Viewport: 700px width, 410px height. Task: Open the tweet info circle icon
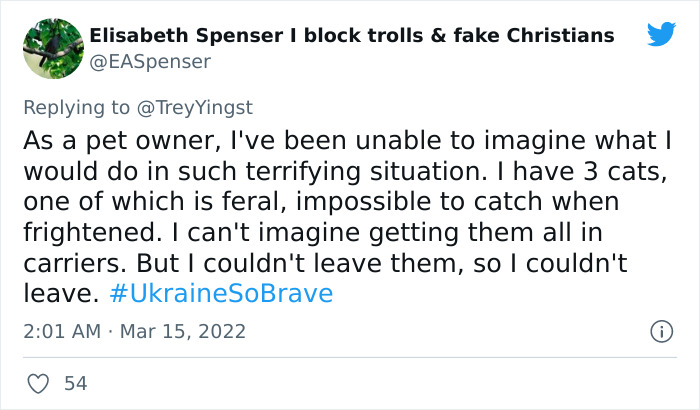(660, 331)
